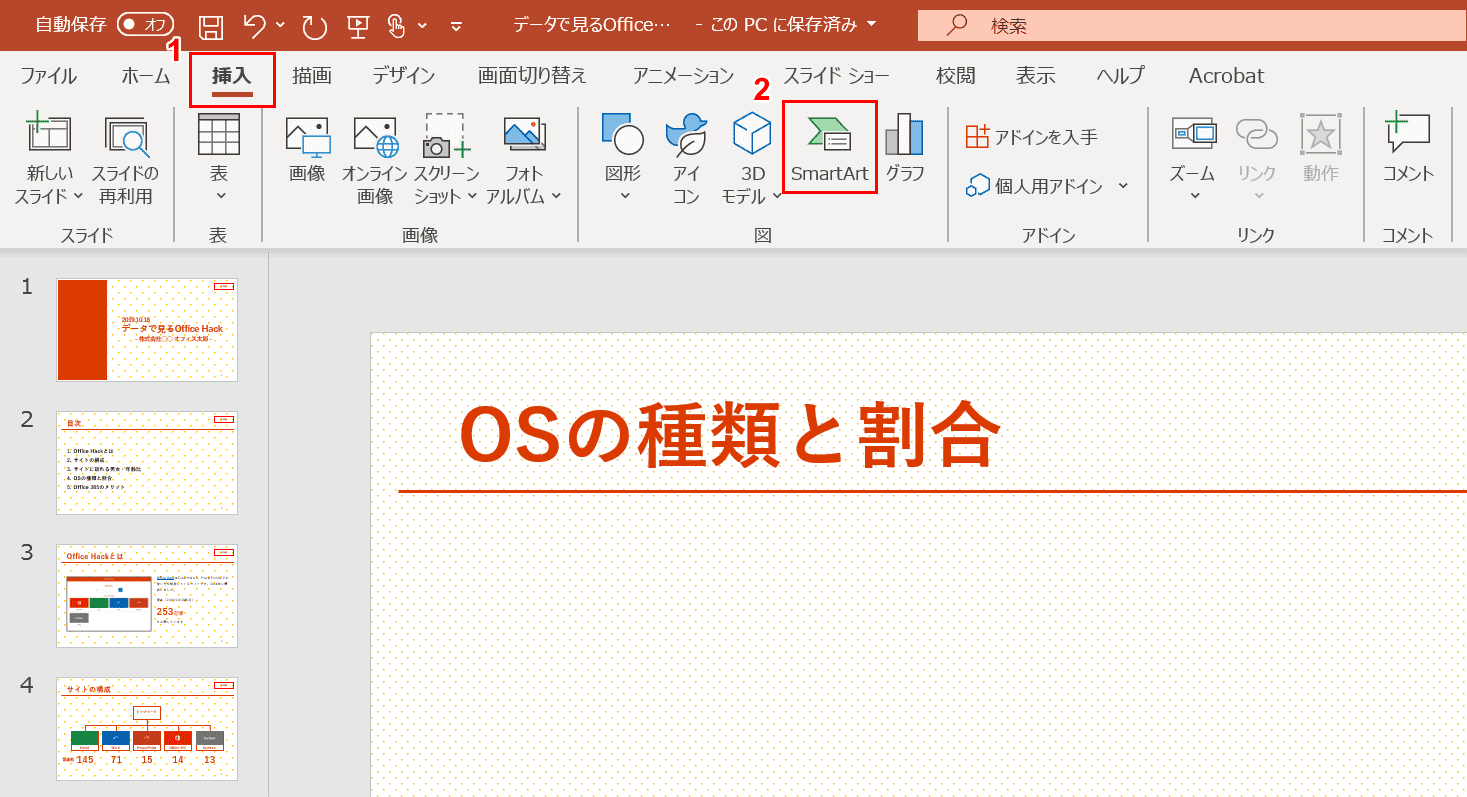1467x797 pixels.
Task: Select slide 2 目次 thumbnail
Action: point(147,462)
